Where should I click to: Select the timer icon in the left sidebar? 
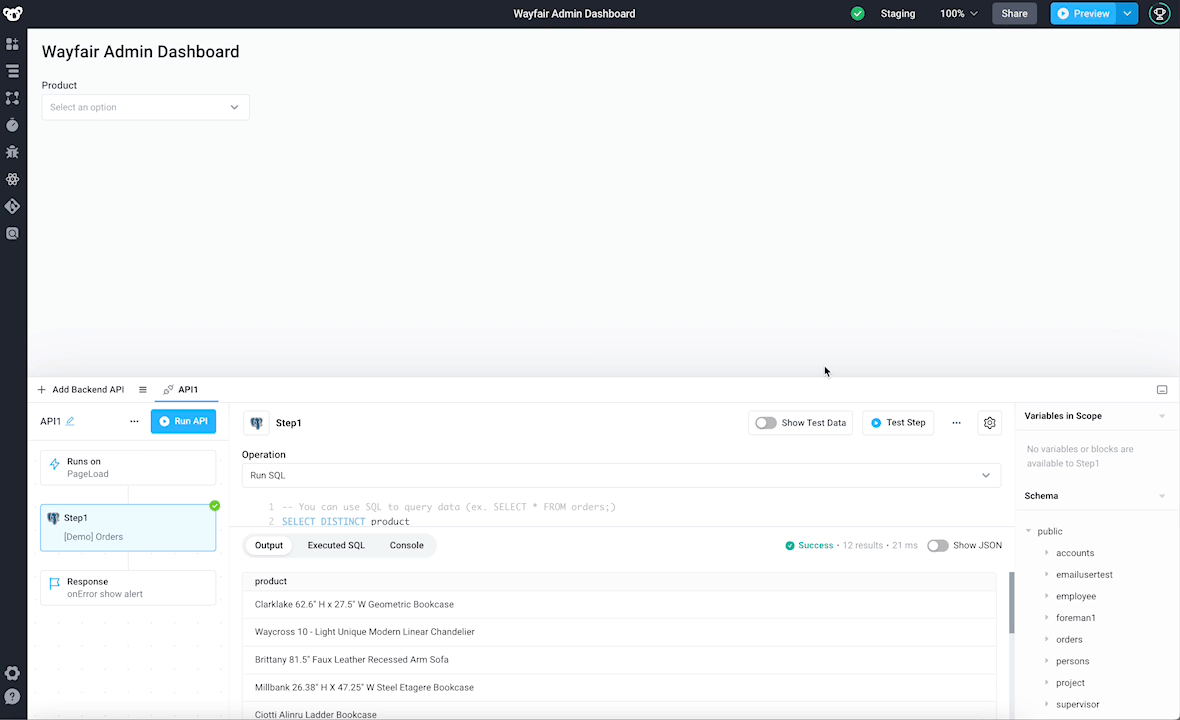13,125
